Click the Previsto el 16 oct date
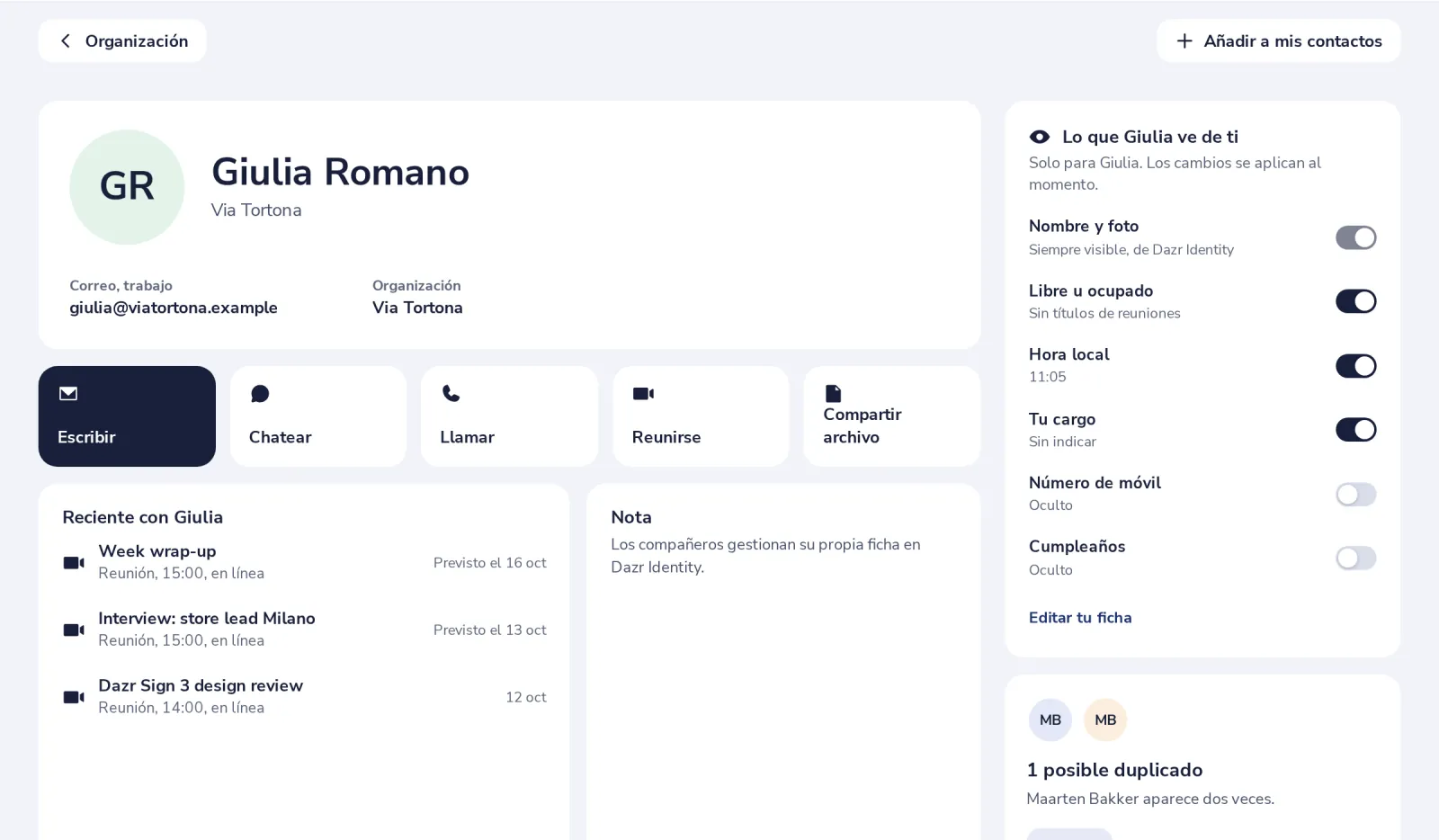This screenshot has height=840, width=1439. point(490,563)
